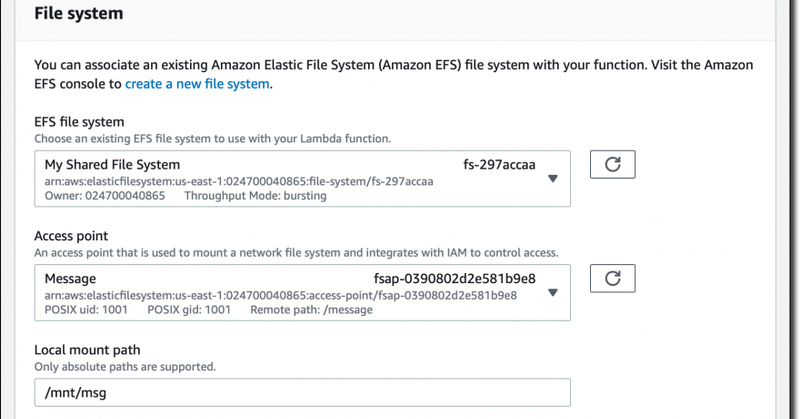Image resolution: width=800 pixels, height=419 pixels.
Task: Click the file-system ARN text
Action: pos(239,181)
